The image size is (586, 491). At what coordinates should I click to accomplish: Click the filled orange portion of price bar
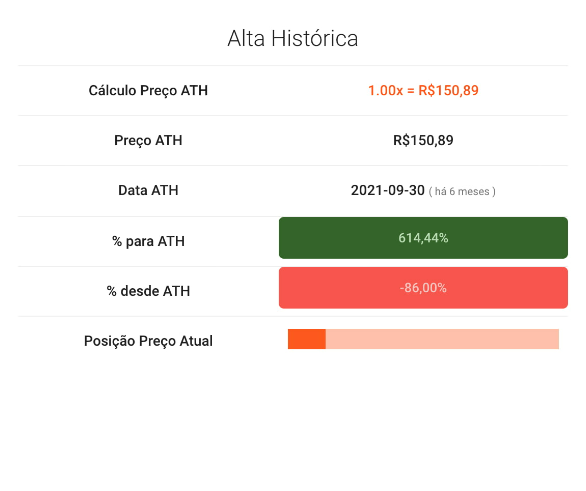click(x=307, y=339)
